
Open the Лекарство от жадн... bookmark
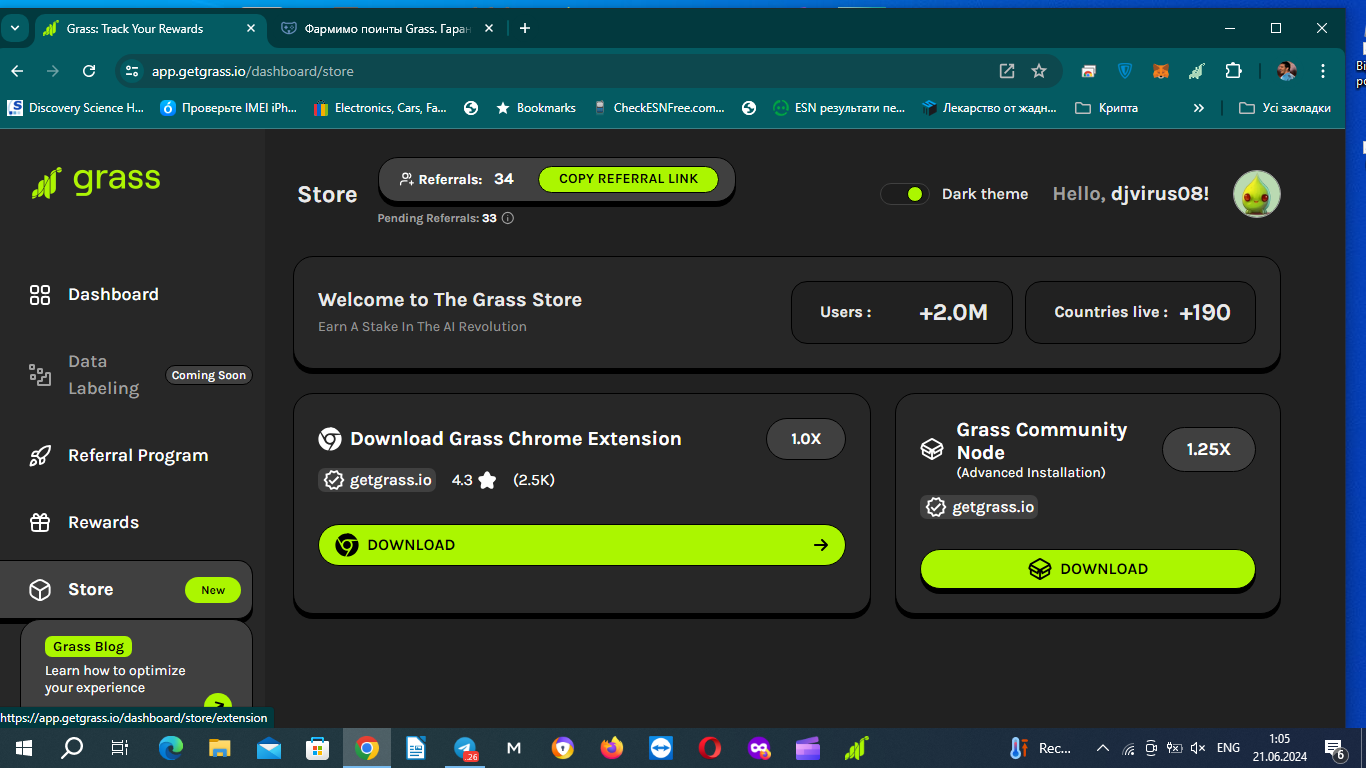click(989, 108)
